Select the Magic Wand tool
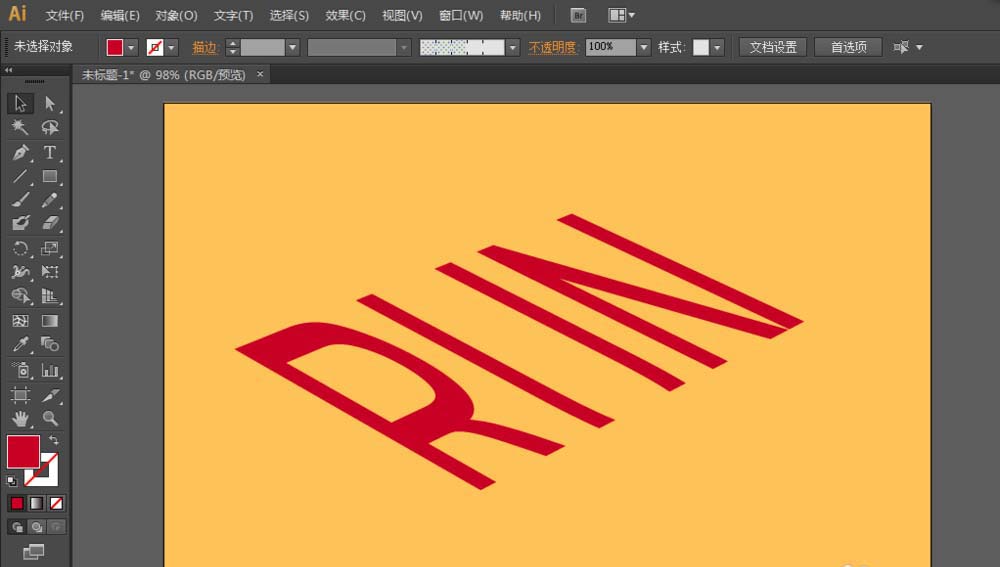The width and height of the screenshot is (1000, 567). point(20,128)
